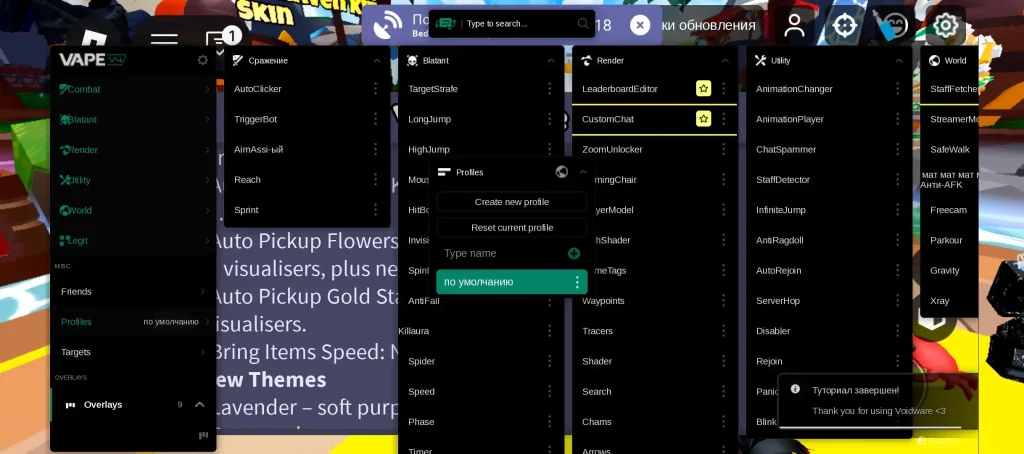The image size is (1024, 454).
Task: Click Reset current profile button
Action: click(512, 227)
